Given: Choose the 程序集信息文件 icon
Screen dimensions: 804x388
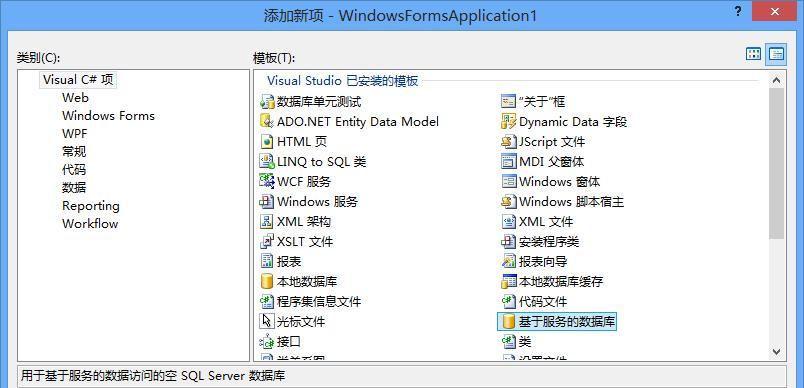Looking at the screenshot, I should pos(267,301).
